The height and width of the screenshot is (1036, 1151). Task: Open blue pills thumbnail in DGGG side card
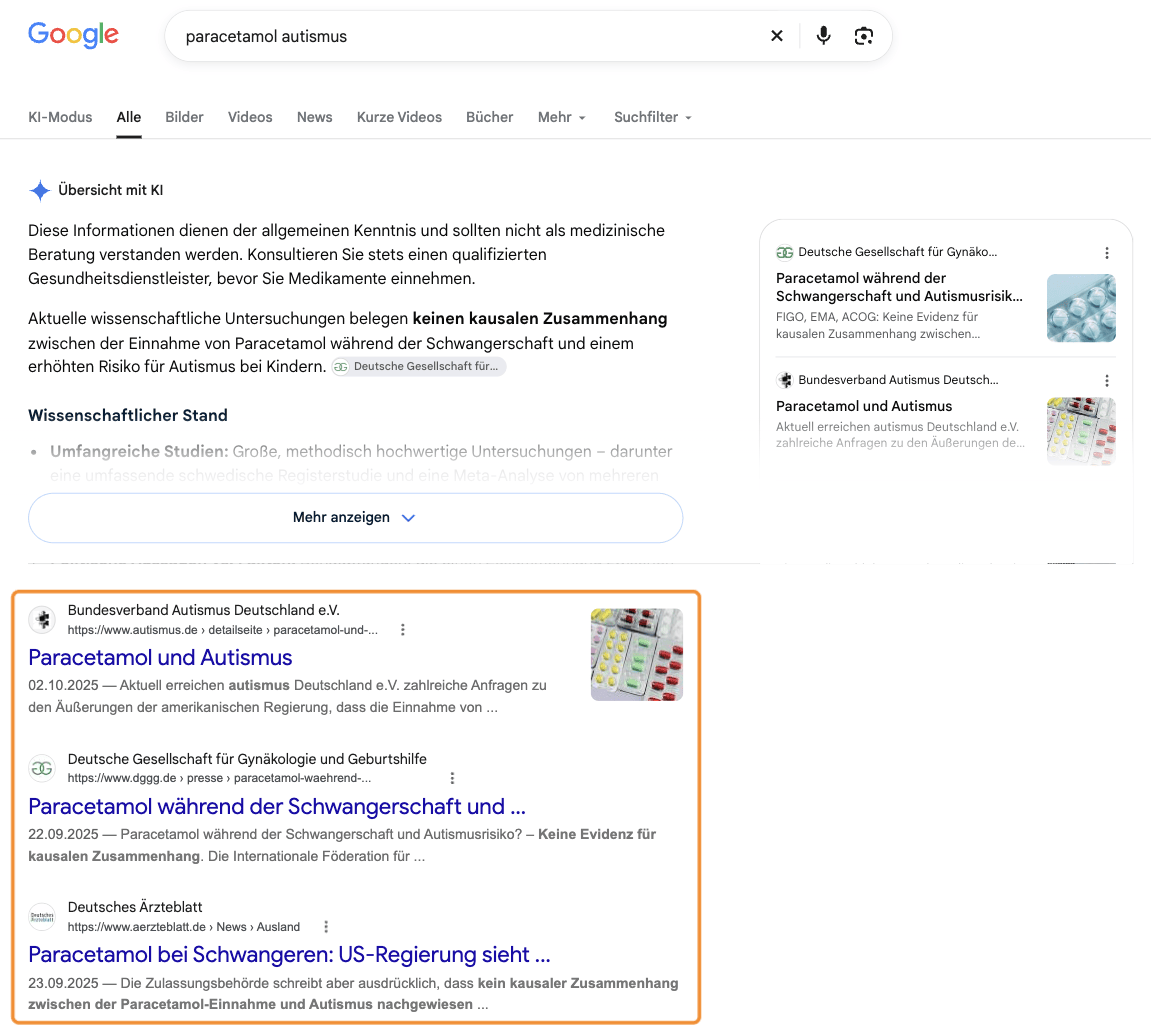1081,308
